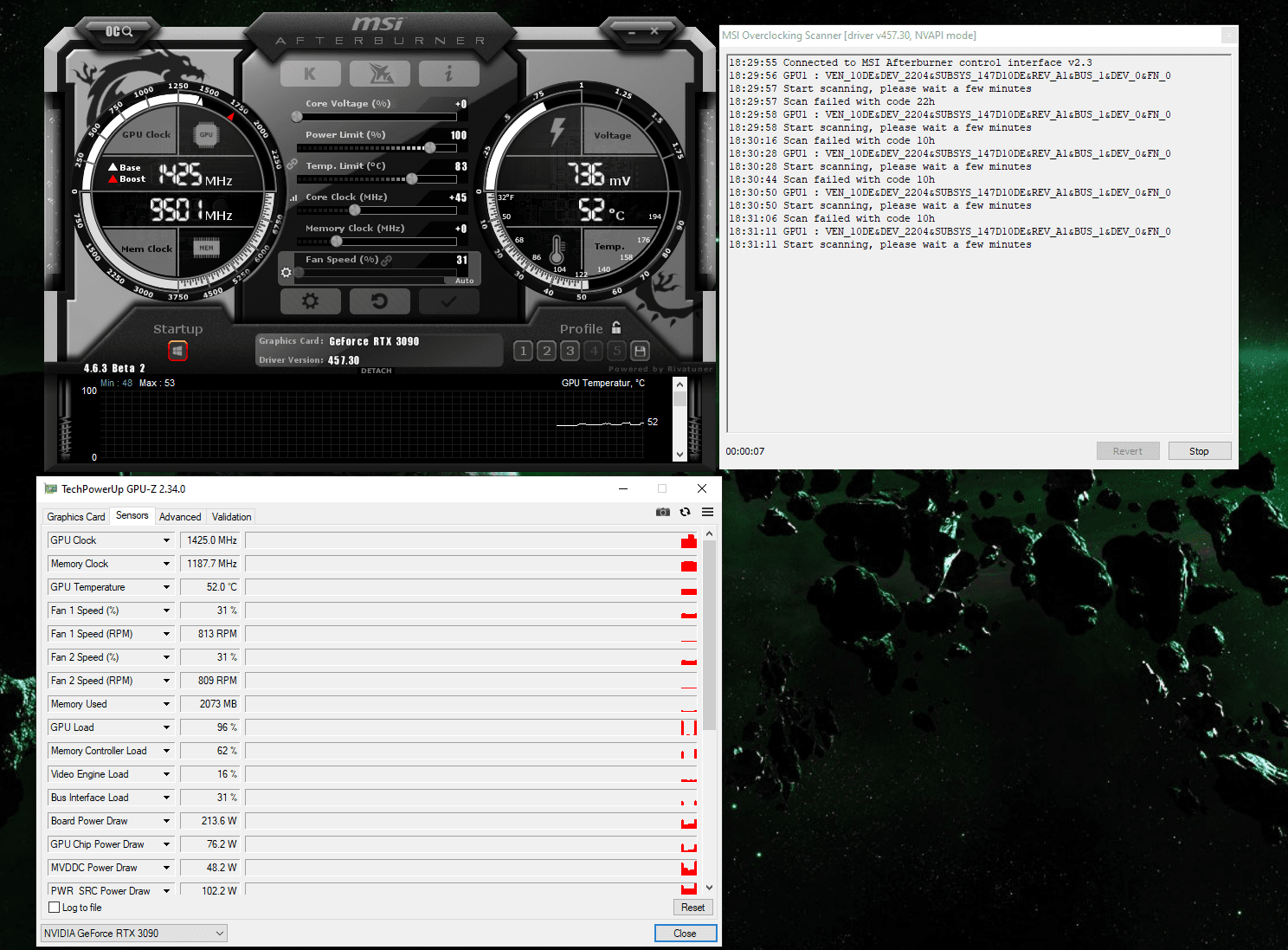Open OC Scanner in Afterburner
The width and height of the screenshot is (1288, 950).
pyautogui.click(x=119, y=31)
